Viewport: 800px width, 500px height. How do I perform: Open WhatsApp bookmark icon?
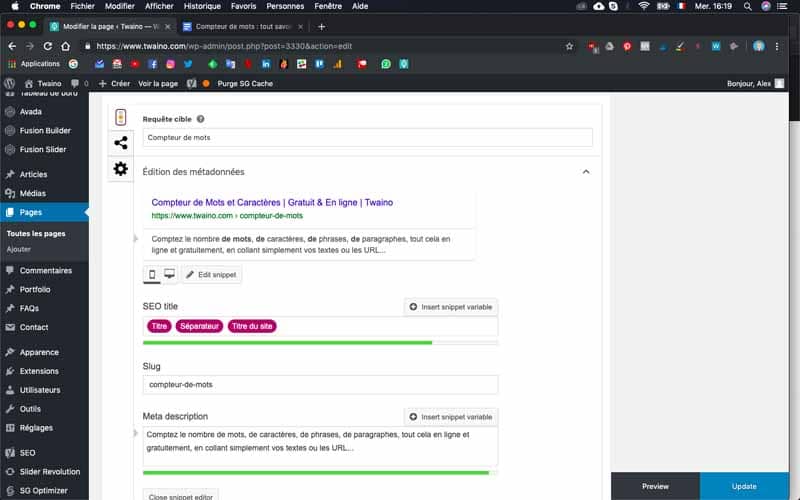[386, 64]
